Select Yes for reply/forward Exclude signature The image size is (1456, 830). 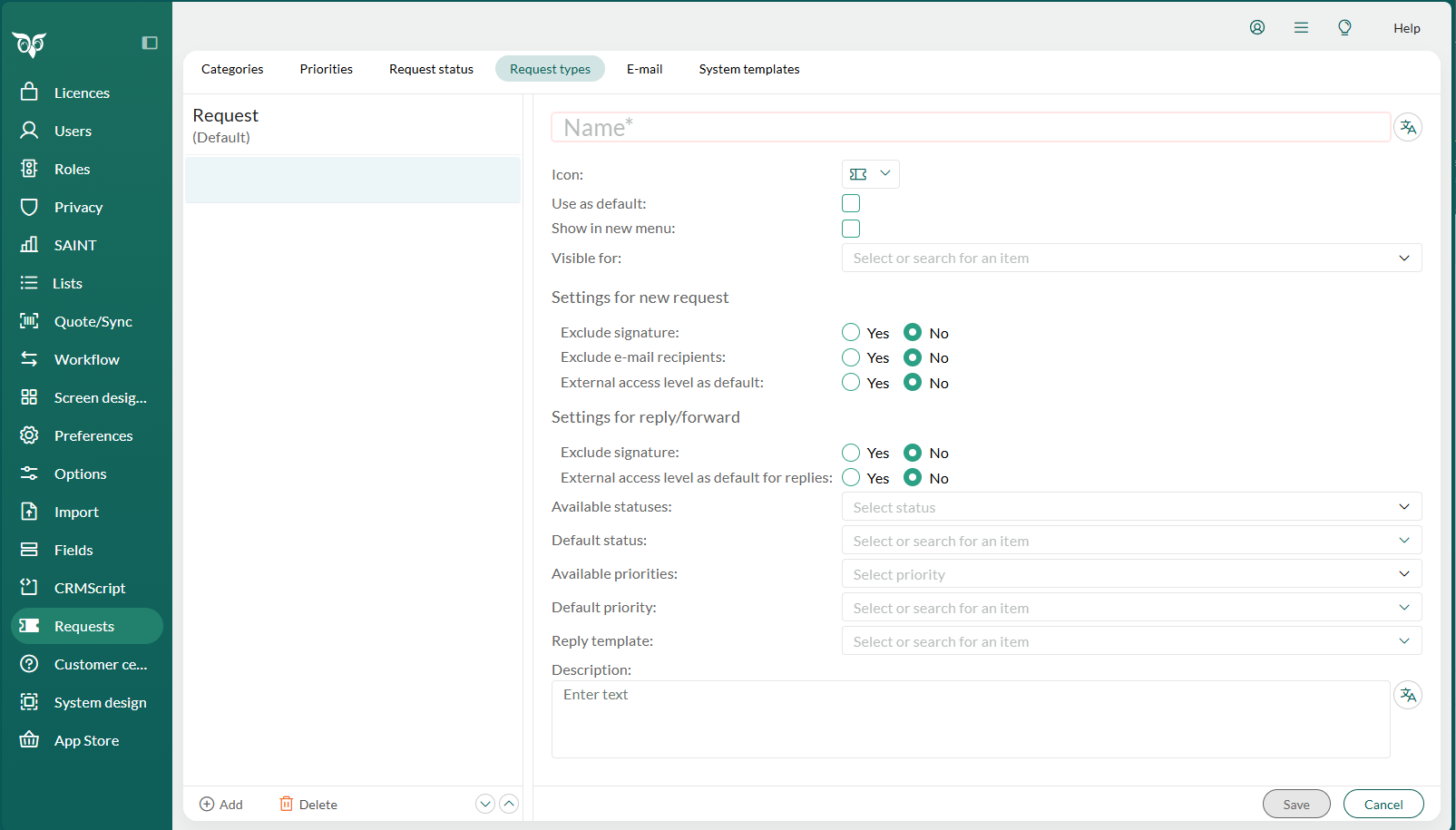coord(851,453)
